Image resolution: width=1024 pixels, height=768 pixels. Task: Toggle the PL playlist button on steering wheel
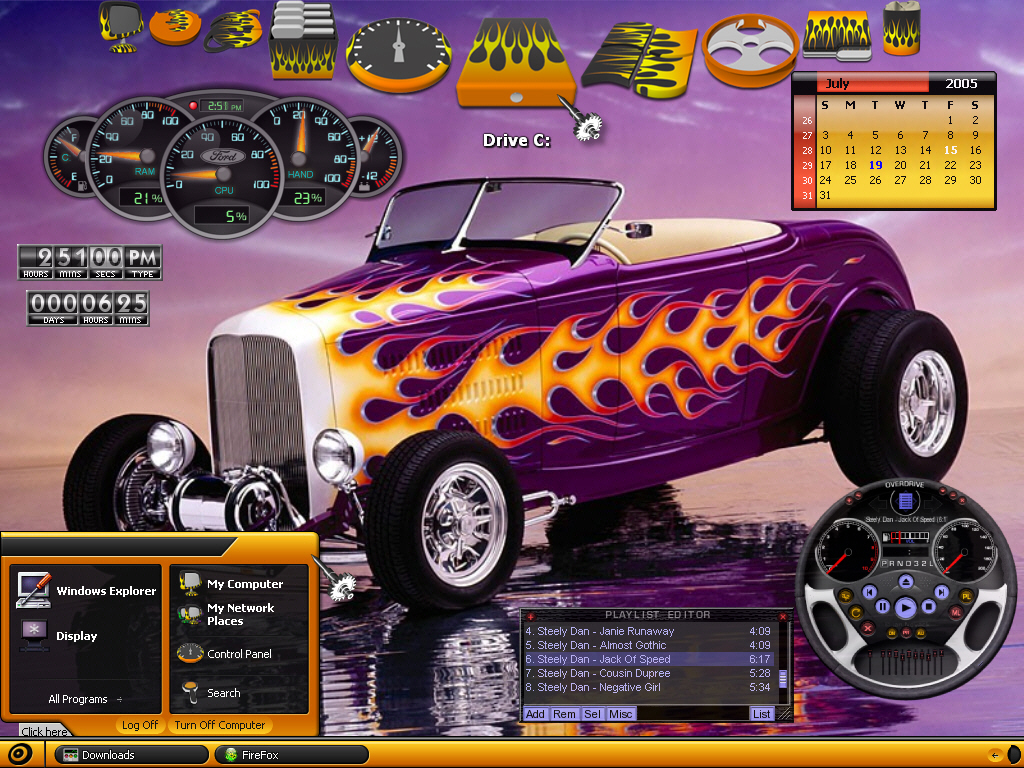[x=967, y=596]
